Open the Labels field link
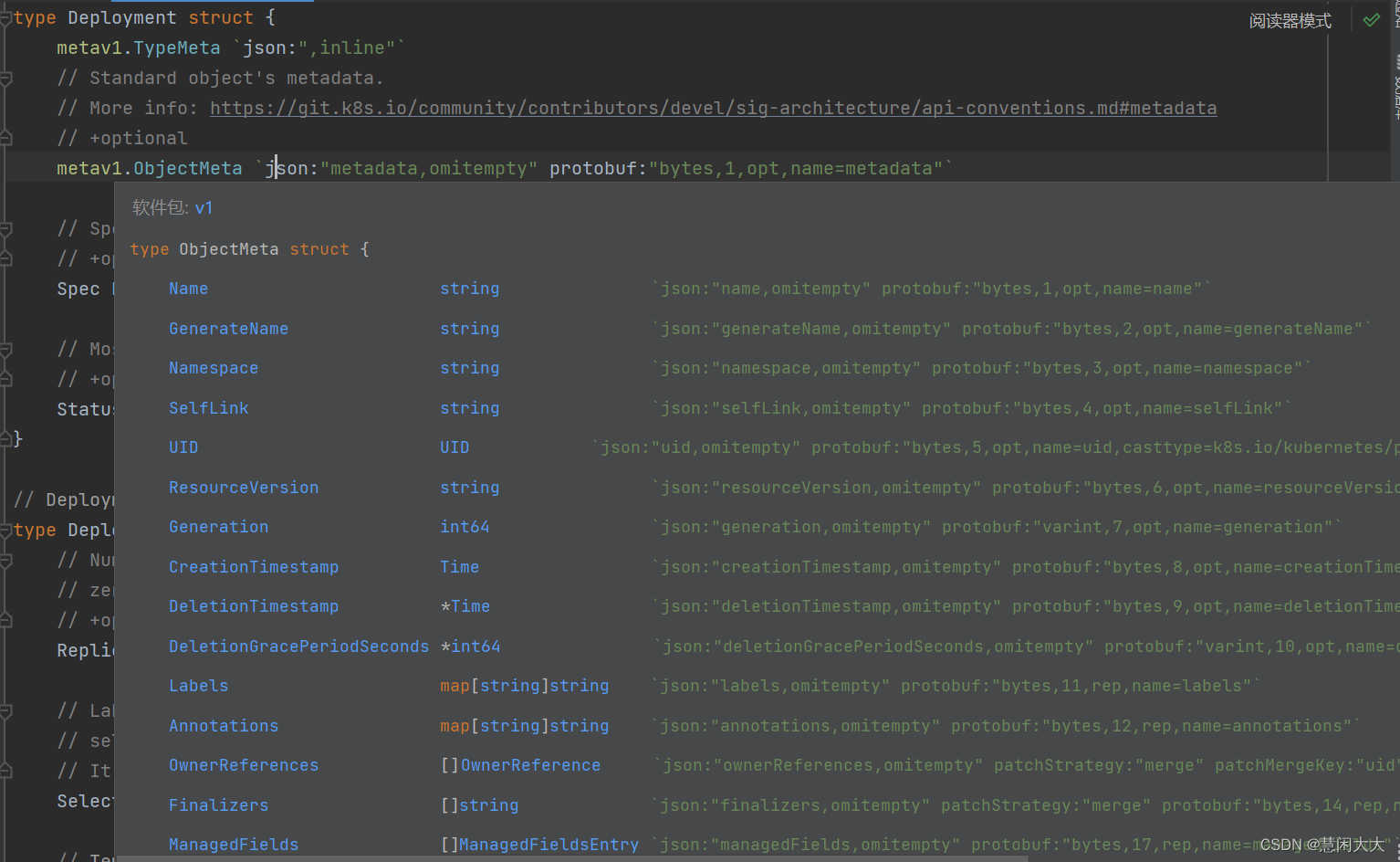 click(x=198, y=686)
